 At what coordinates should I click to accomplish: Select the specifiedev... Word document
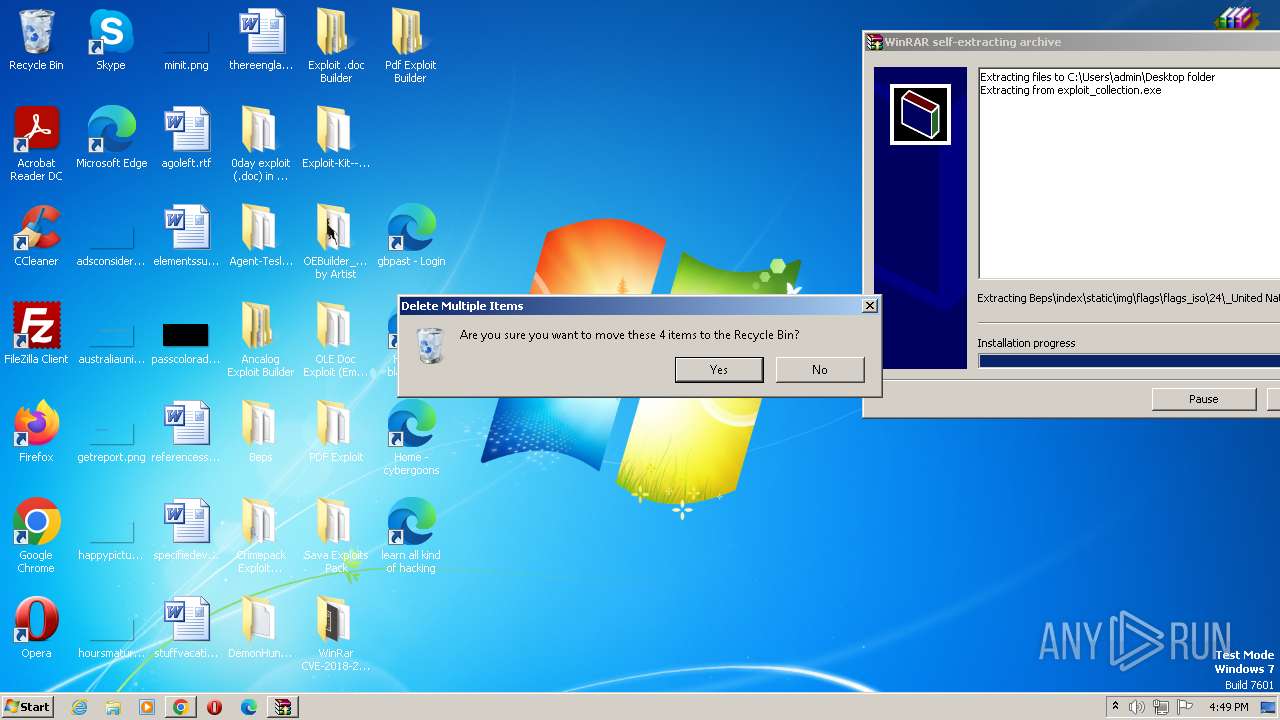186,531
